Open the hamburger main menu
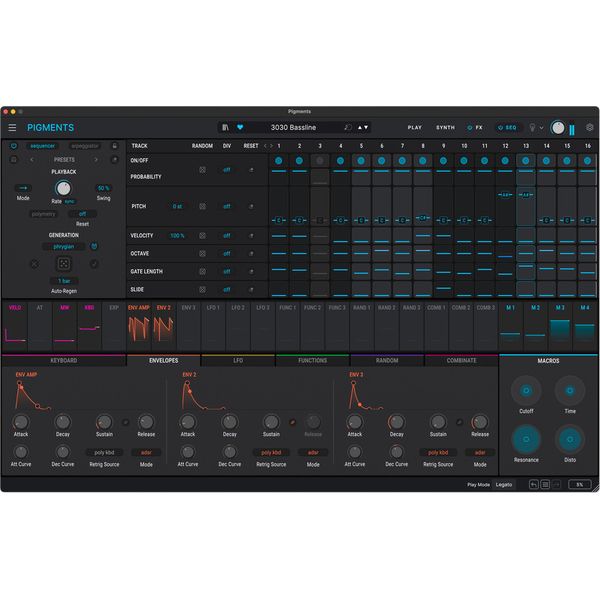This screenshot has height=600, width=600. coord(13,128)
